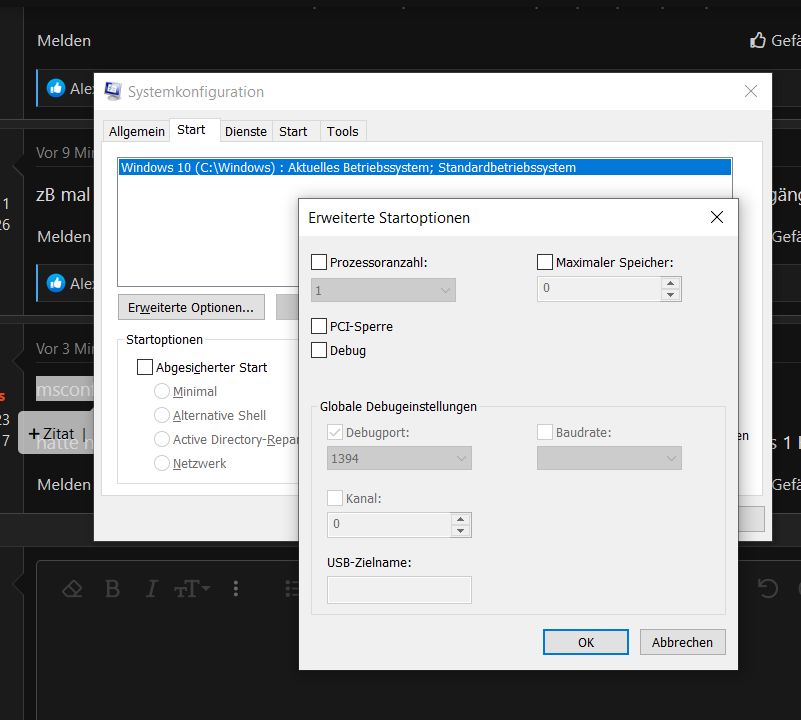Click the +Zitat quote button
The width and height of the screenshot is (801, 720).
52,433
